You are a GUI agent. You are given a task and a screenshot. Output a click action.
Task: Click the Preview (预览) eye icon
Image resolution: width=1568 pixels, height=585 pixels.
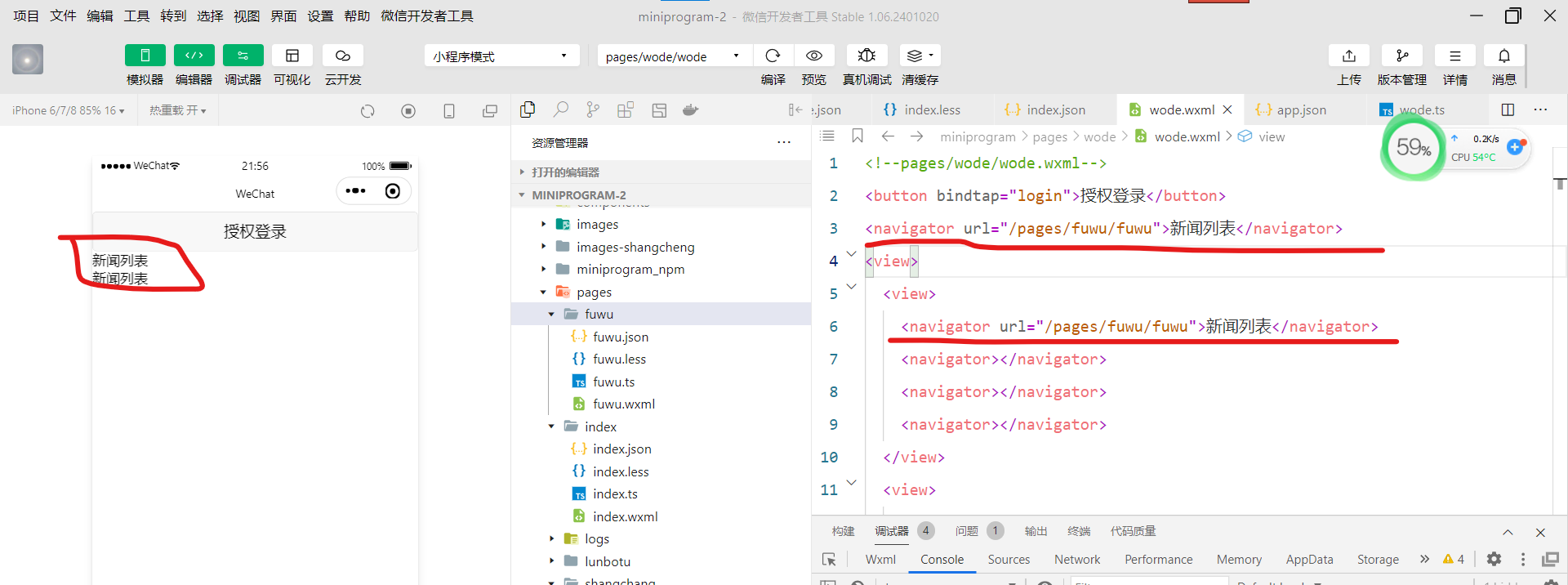(x=813, y=56)
